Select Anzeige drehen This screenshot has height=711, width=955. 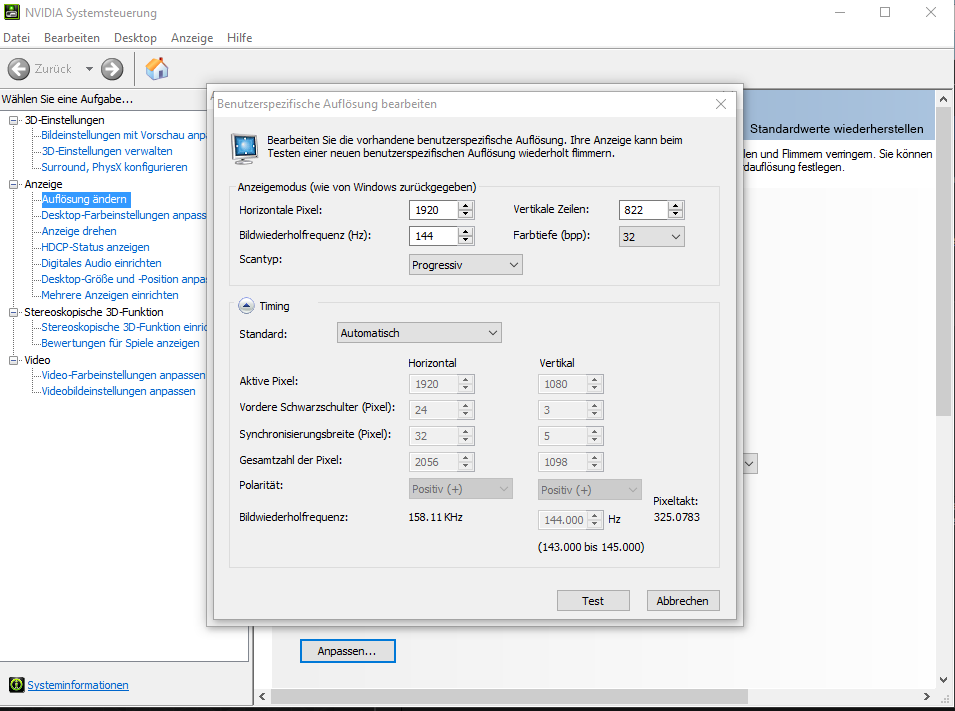pos(79,231)
